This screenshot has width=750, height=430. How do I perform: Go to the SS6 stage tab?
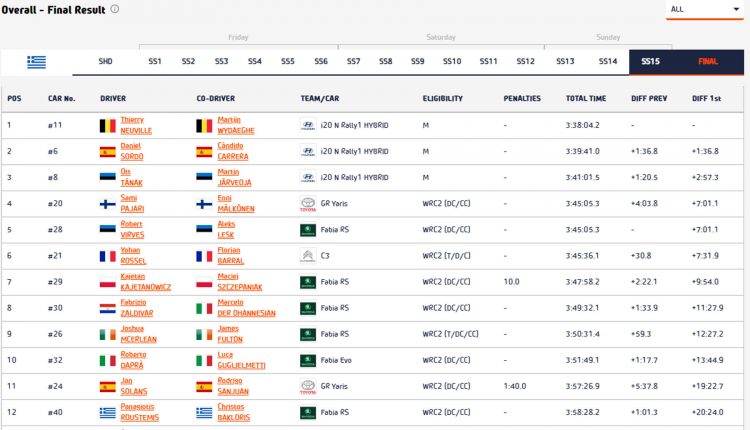click(321, 61)
